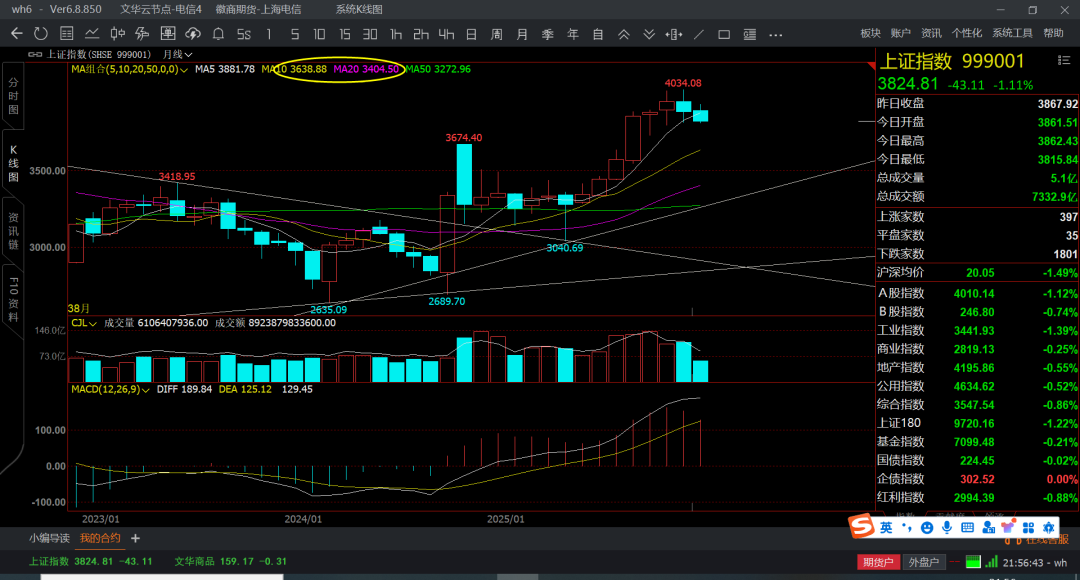Expand the MACD(12,26,9) indicator dropdown
This screenshot has width=1080, height=580.
pyautogui.click(x=110, y=390)
